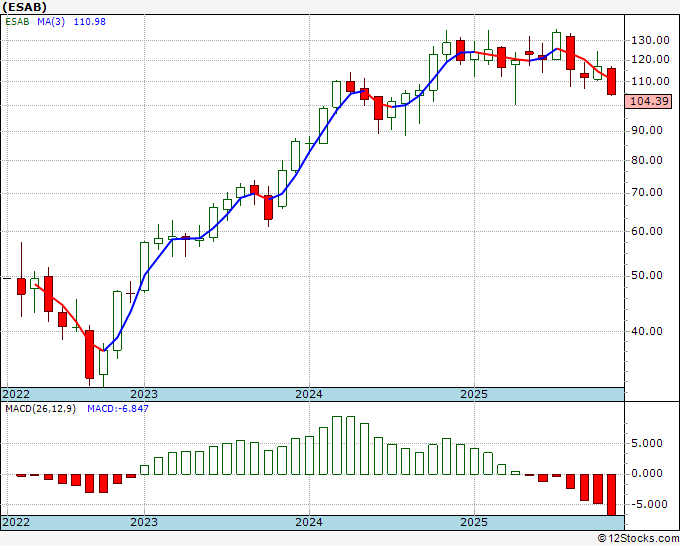Click 2022 on the MACD panel timeline
This screenshot has height=546, width=680.
tap(16, 522)
